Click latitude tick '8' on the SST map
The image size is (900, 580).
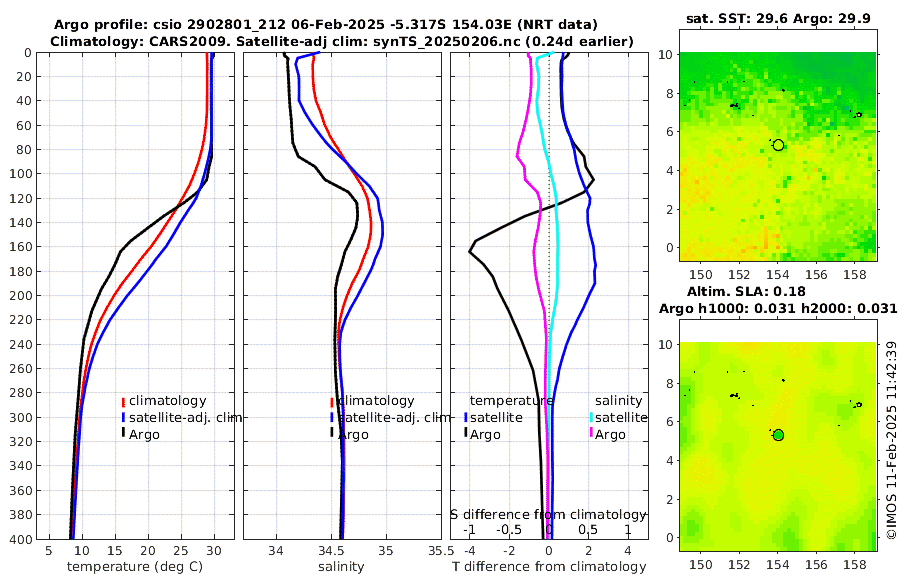pos(669,94)
